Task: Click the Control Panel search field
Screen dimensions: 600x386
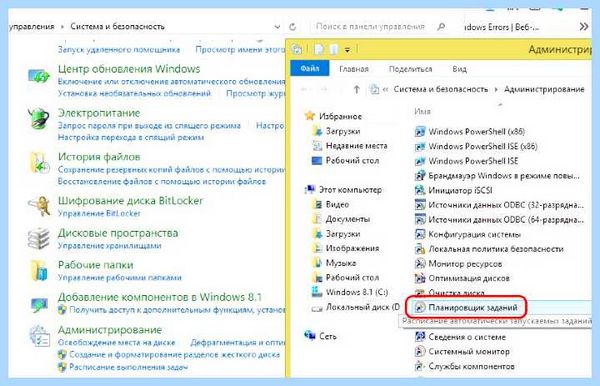Action: tap(370, 27)
